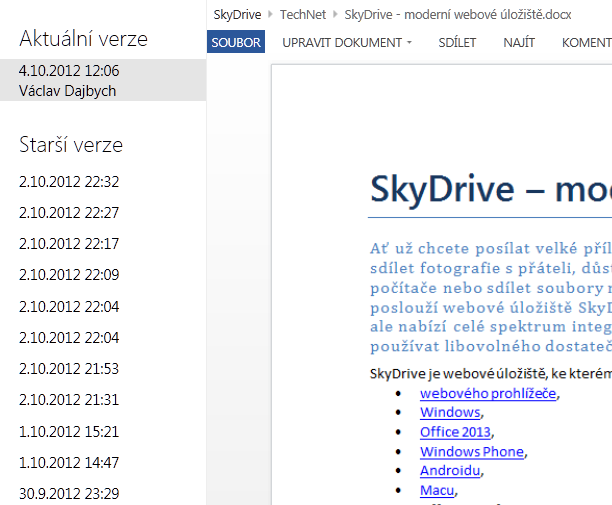Open the SOUBOR tab
This screenshot has width=612, height=505.
point(236,42)
